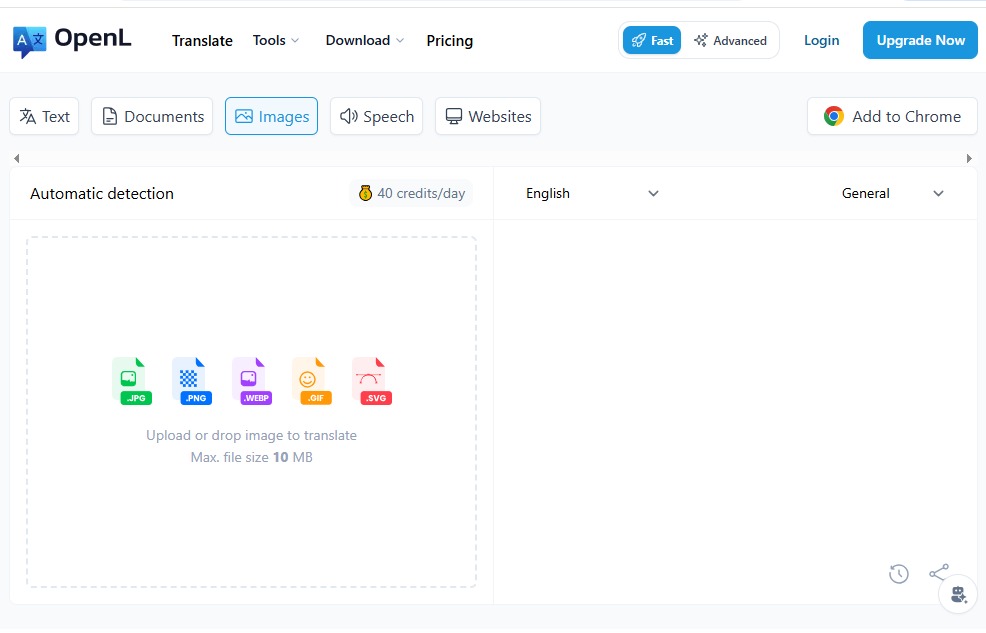986x633 pixels.
Task: Open the chatbot assistant icon
Action: [x=958, y=595]
